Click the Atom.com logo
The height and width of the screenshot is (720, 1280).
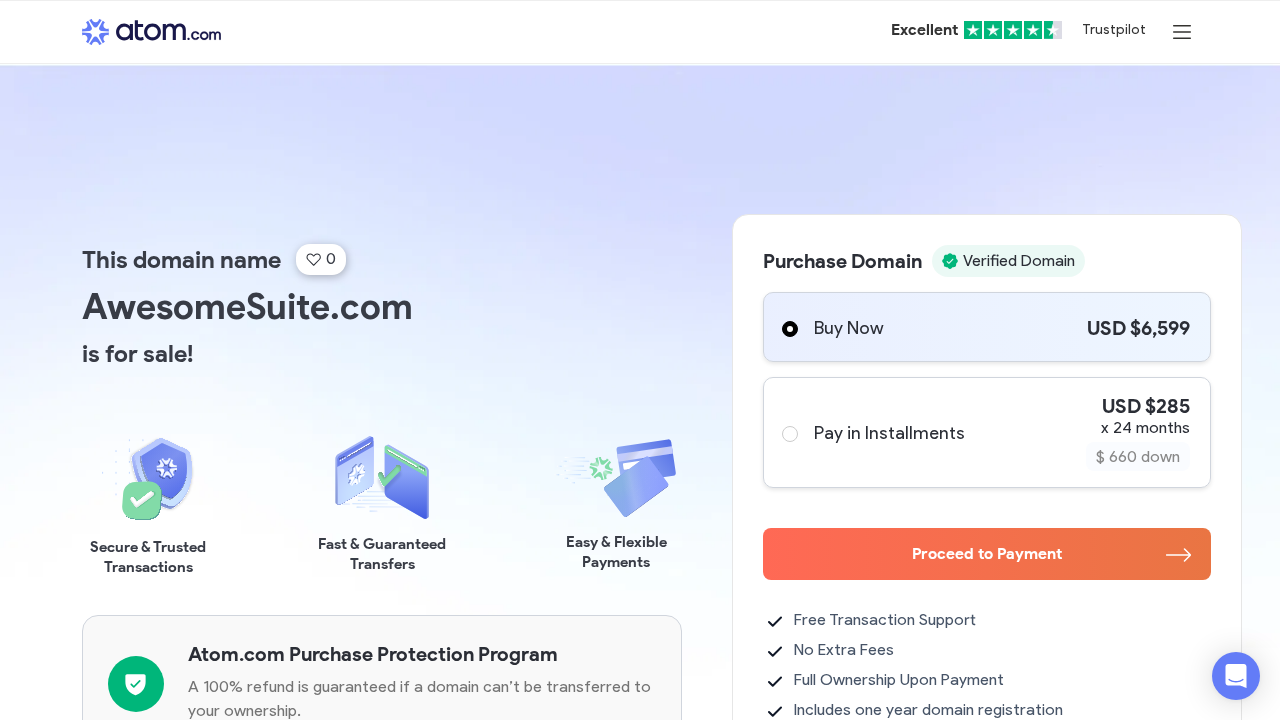[x=151, y=32]
